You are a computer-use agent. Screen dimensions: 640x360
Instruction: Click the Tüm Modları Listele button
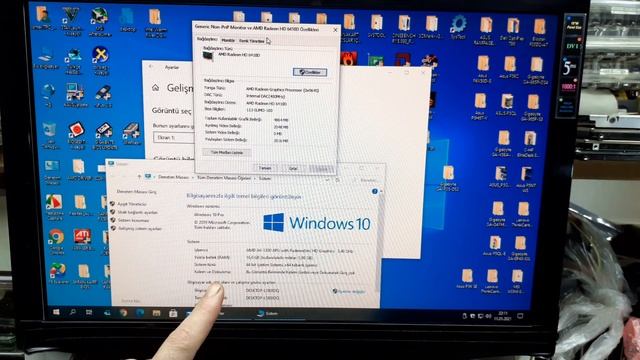pyautogui.click(x=227, y=152)
